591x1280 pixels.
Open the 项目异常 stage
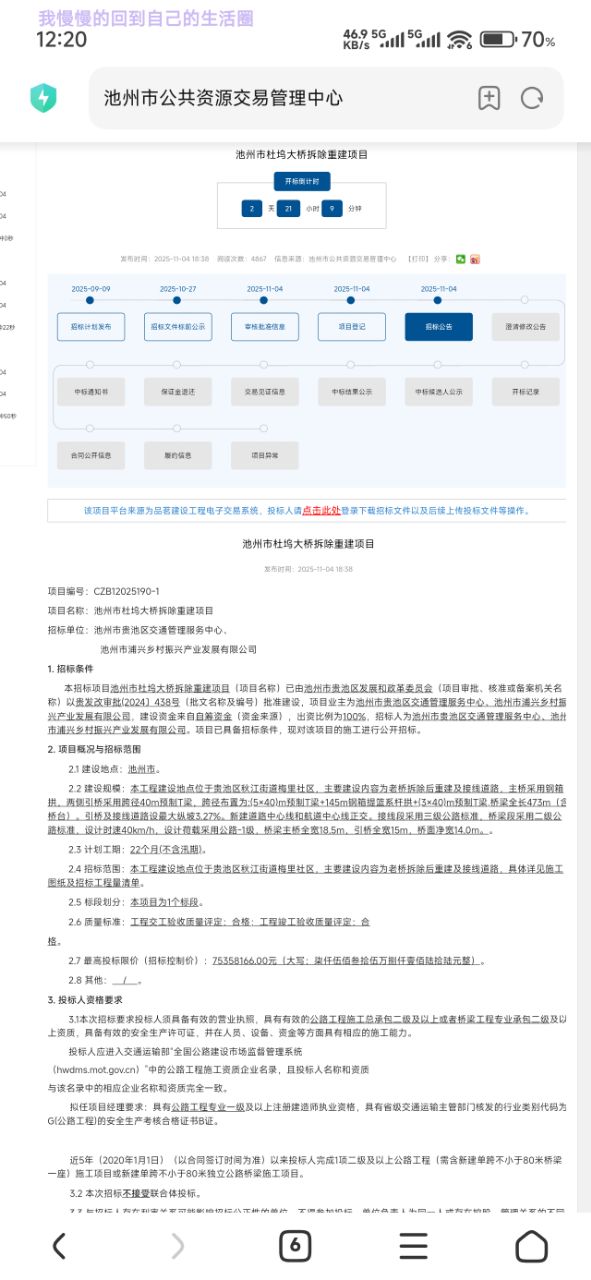(265, 455)
